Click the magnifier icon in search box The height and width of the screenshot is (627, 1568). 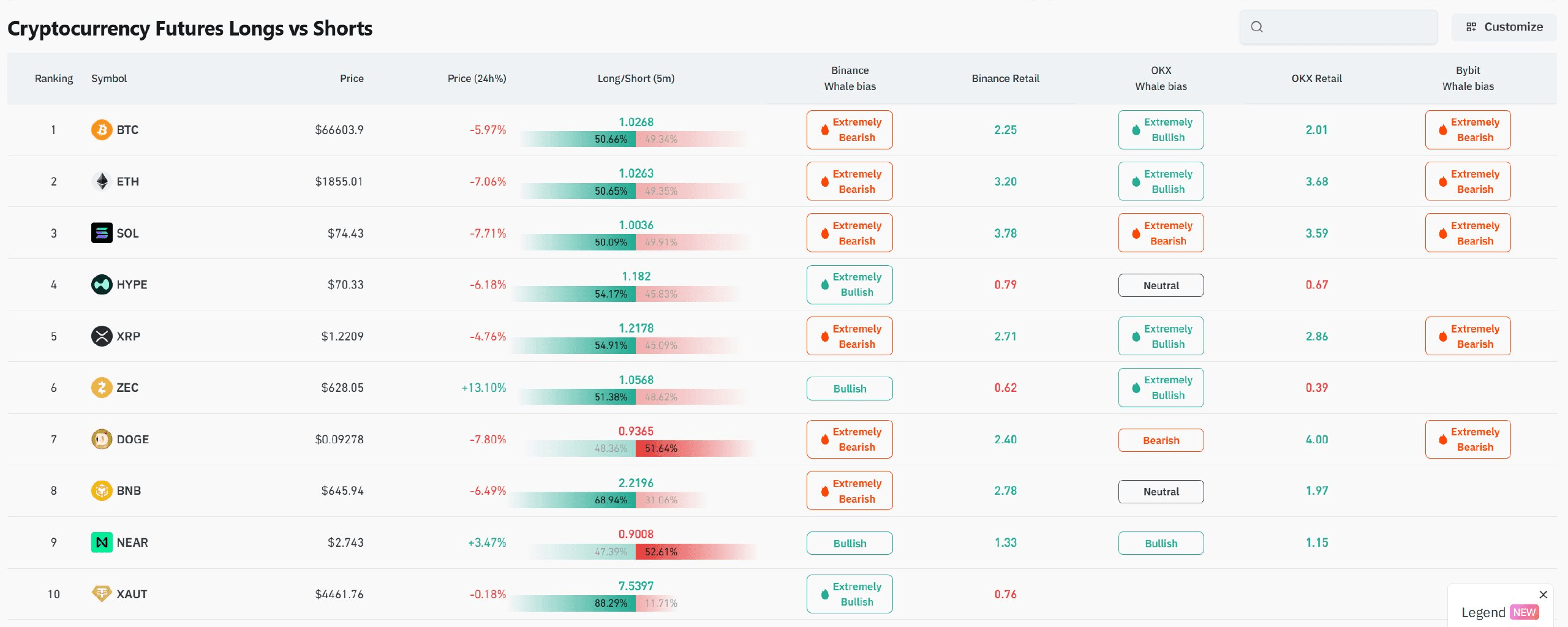pyautogui.click(x=1257, y=27)
